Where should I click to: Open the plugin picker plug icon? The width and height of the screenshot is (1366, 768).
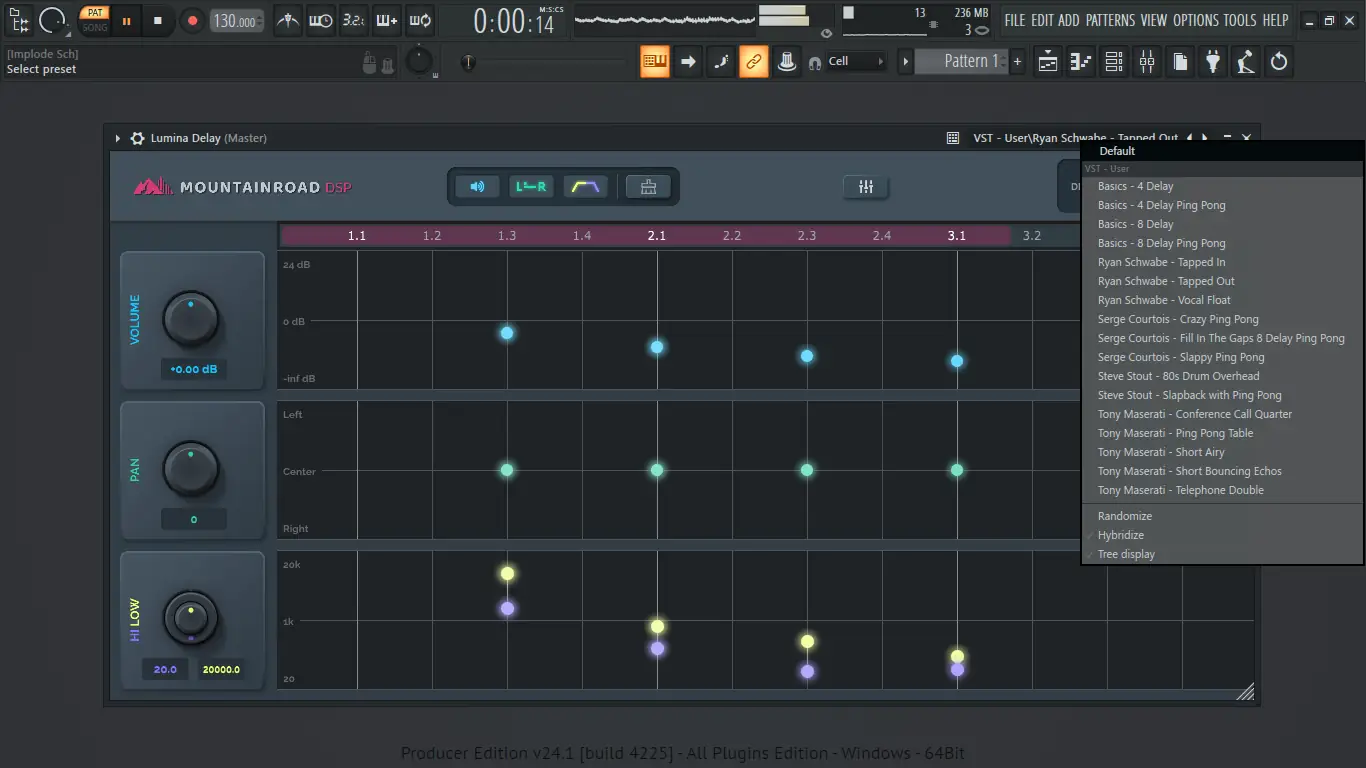tap(1213, 62)
